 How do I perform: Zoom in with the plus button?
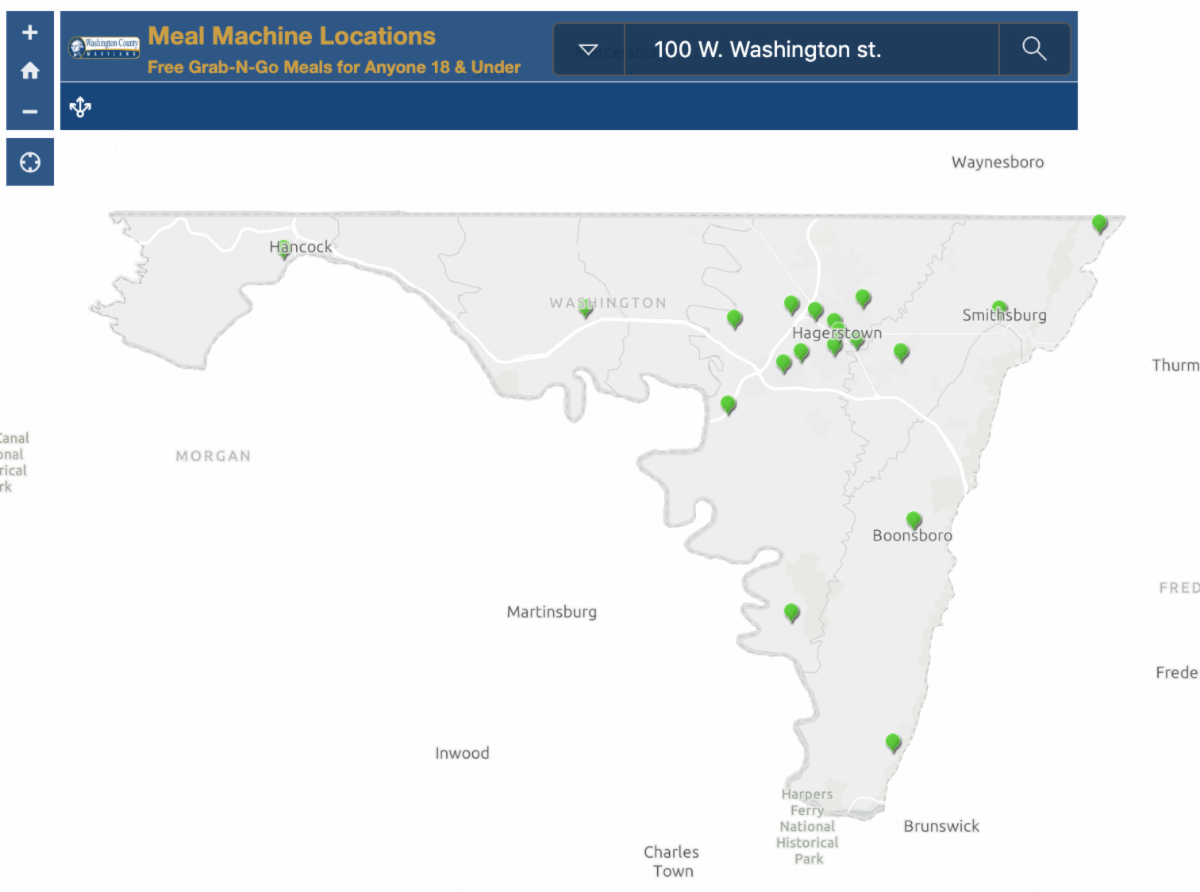[x=30, y=32]
